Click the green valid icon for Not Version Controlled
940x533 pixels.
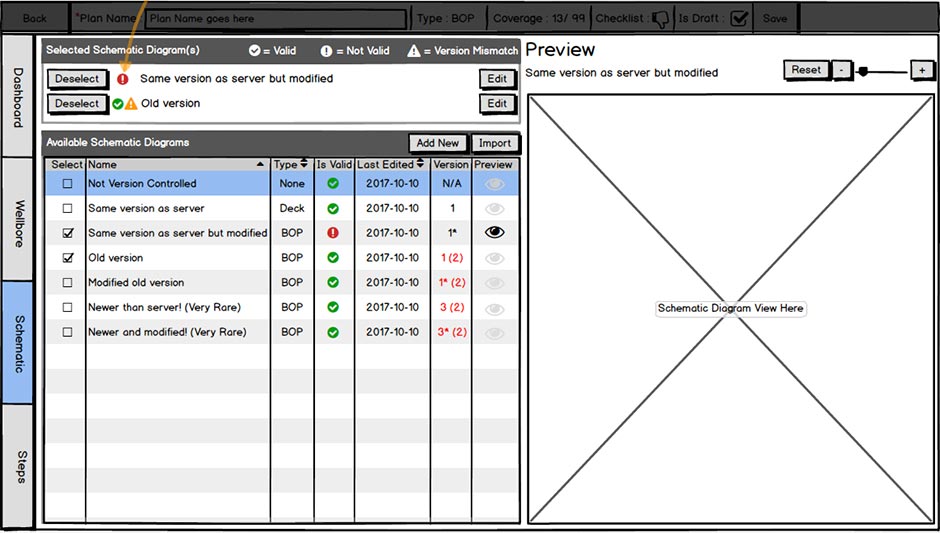coord(333,184)
